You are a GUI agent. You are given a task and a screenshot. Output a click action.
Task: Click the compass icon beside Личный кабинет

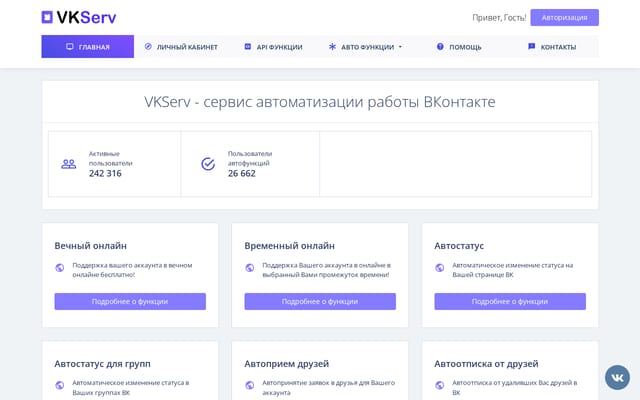148,47
